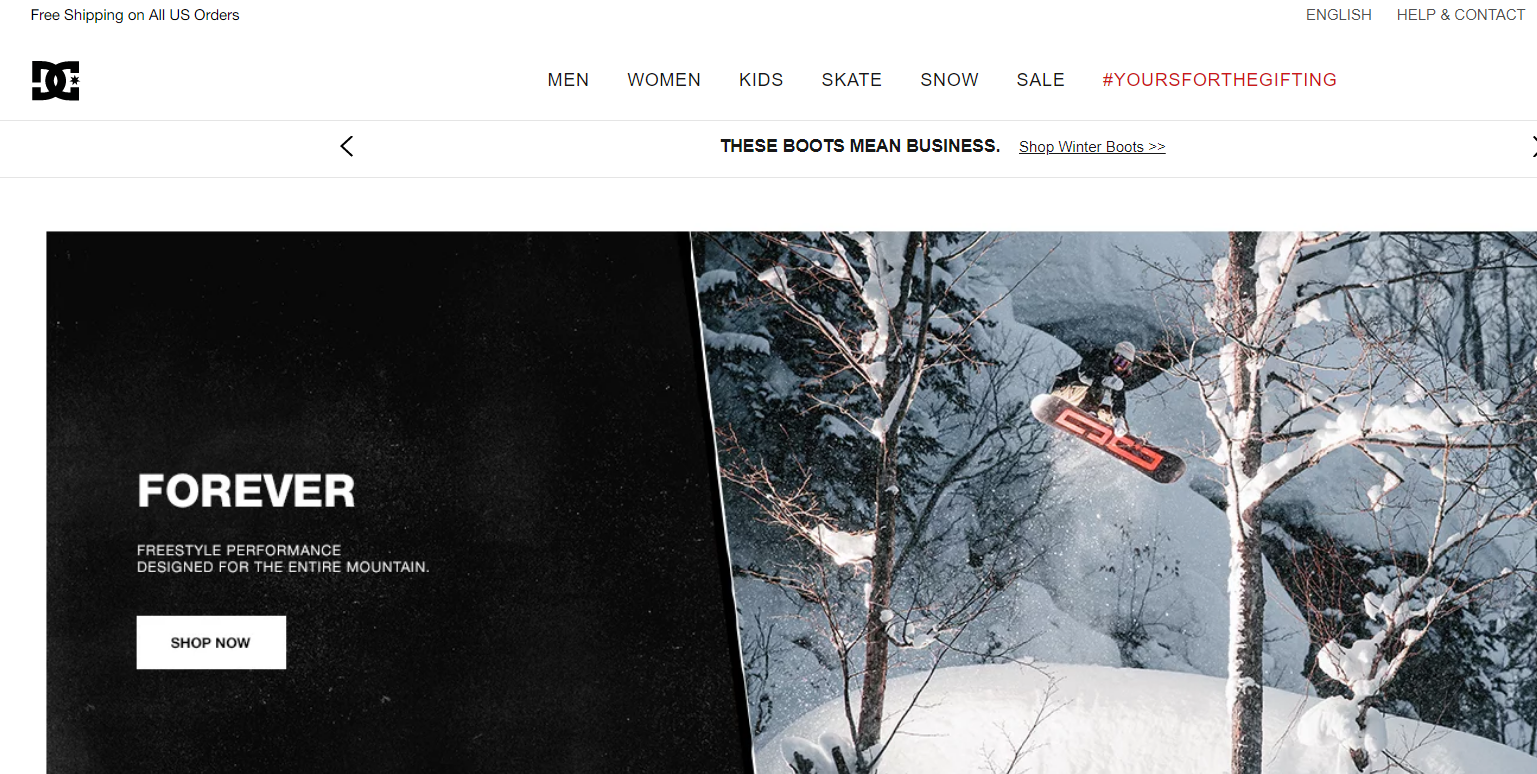Expand the ENGLISH language selector

1338,15
